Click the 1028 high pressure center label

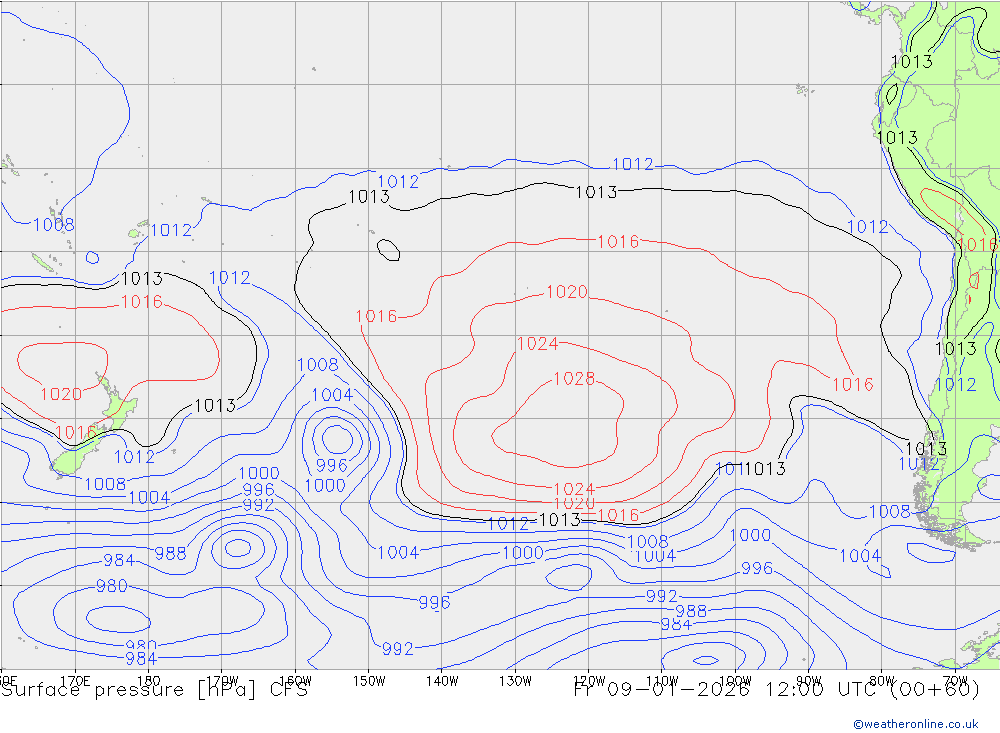[x=574, y=379]
